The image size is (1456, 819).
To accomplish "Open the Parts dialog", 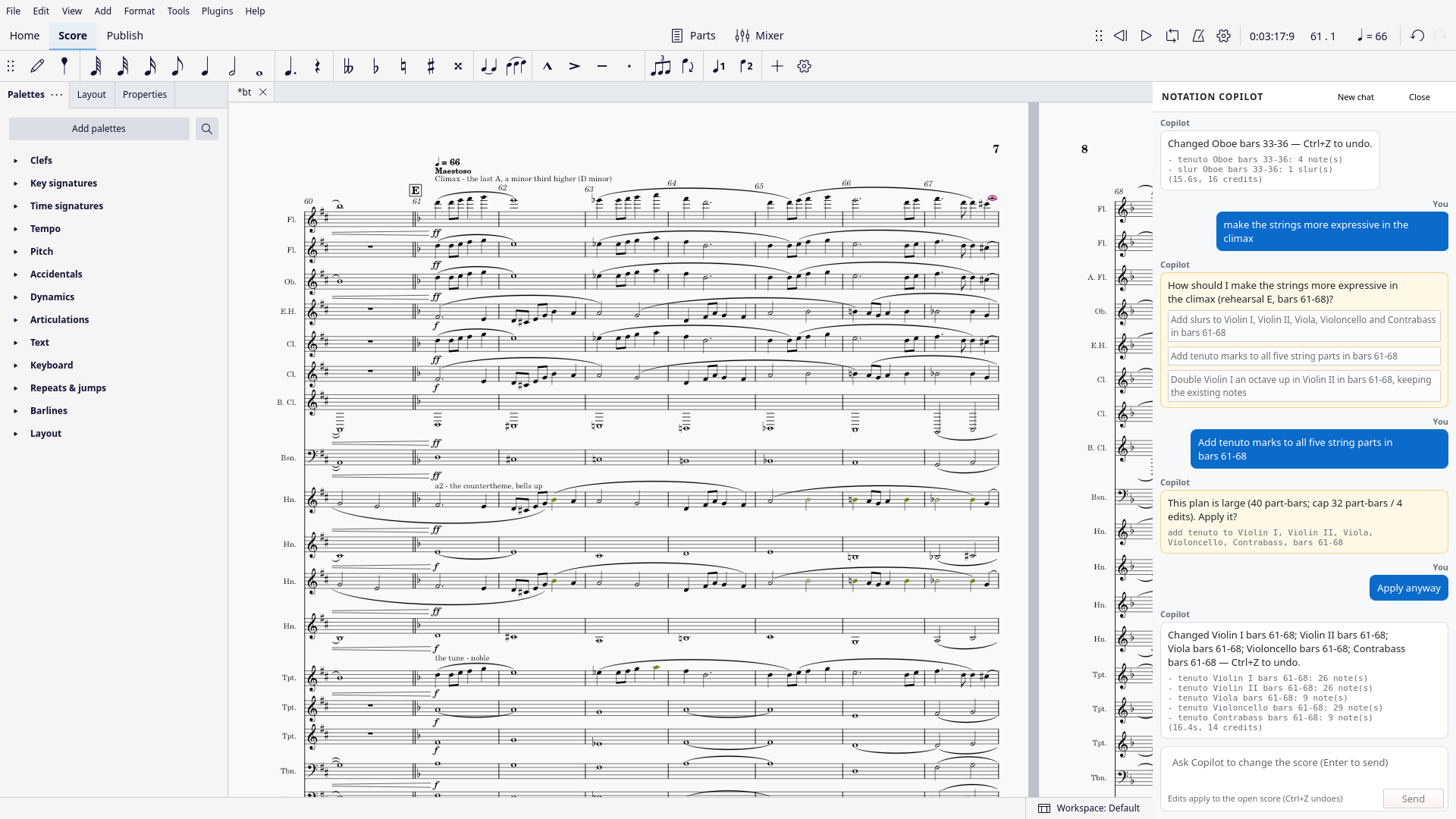I will (694, 36).
